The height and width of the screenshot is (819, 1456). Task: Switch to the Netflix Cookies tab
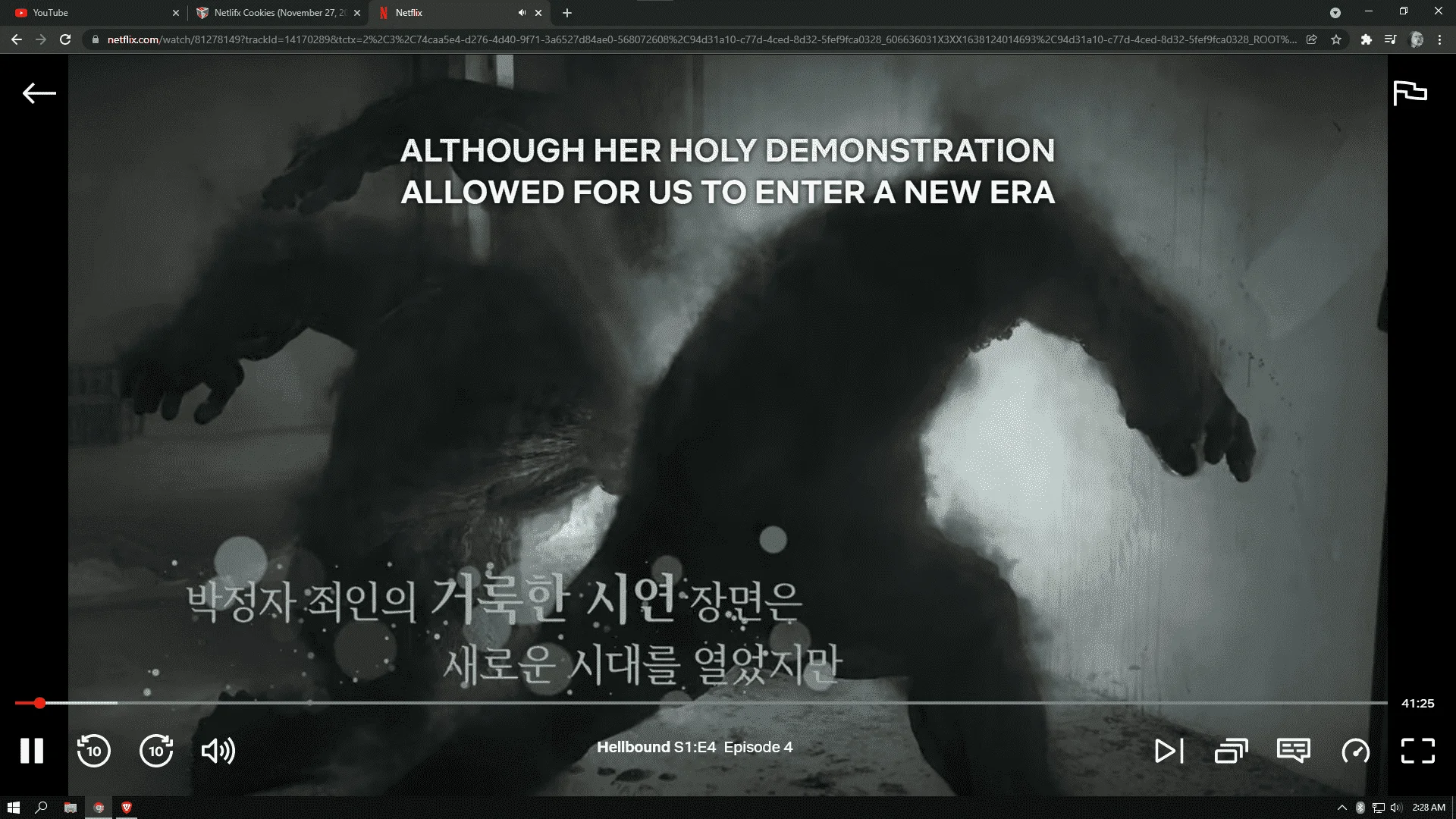point(279,13)
